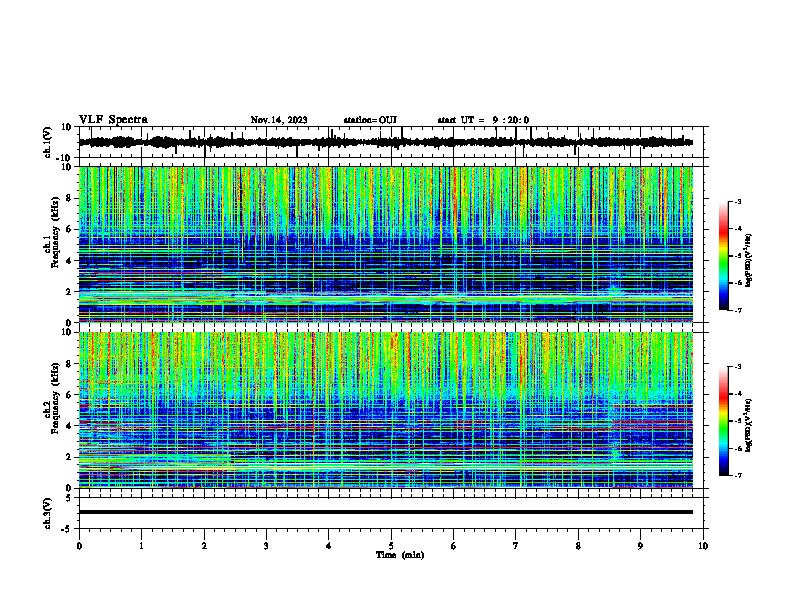Click the '-5' tick on ch.3(V) axis
Screen dimensions: 792x612
tap(68, 529)
